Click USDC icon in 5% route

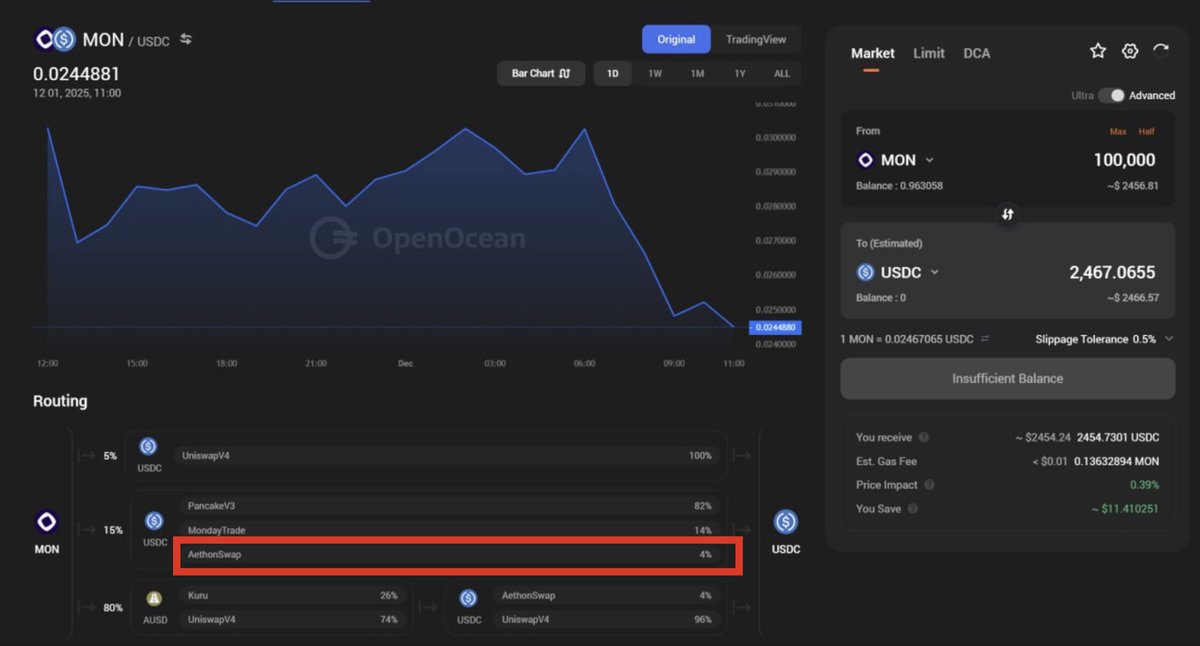pyautogui.click(x=148, y=446)
